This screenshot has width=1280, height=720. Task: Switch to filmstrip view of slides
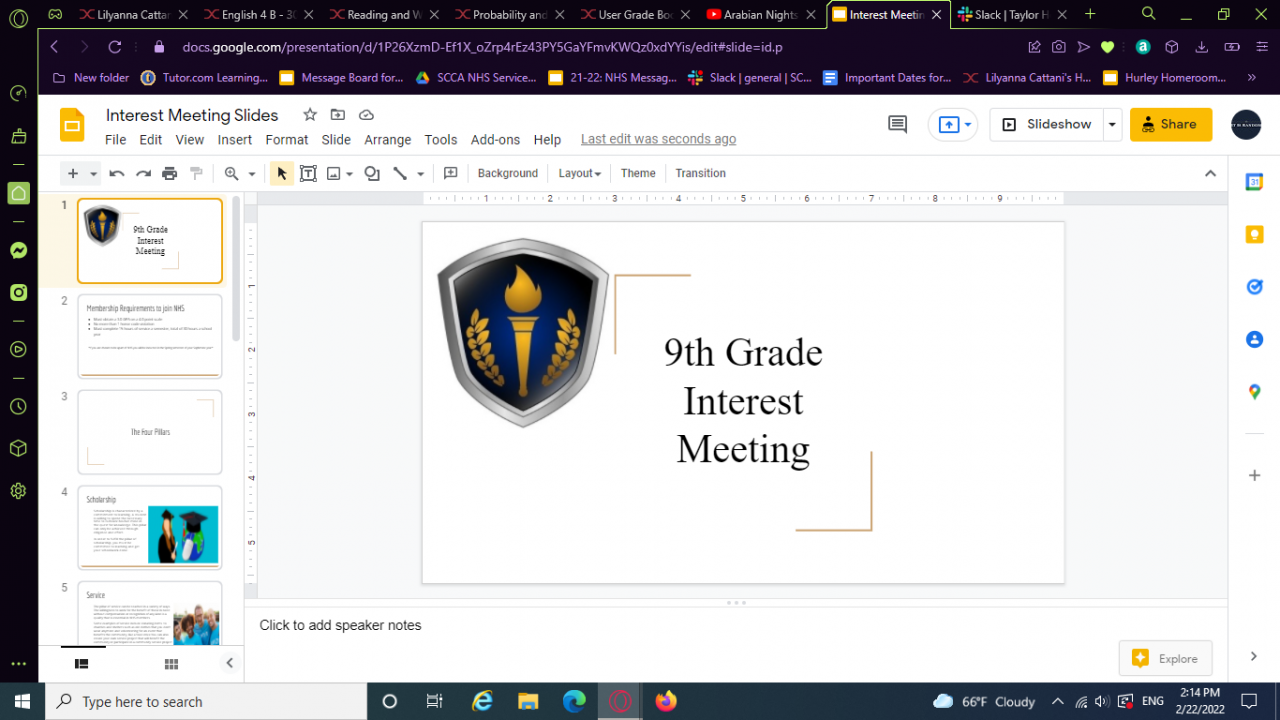coord(82,663)
